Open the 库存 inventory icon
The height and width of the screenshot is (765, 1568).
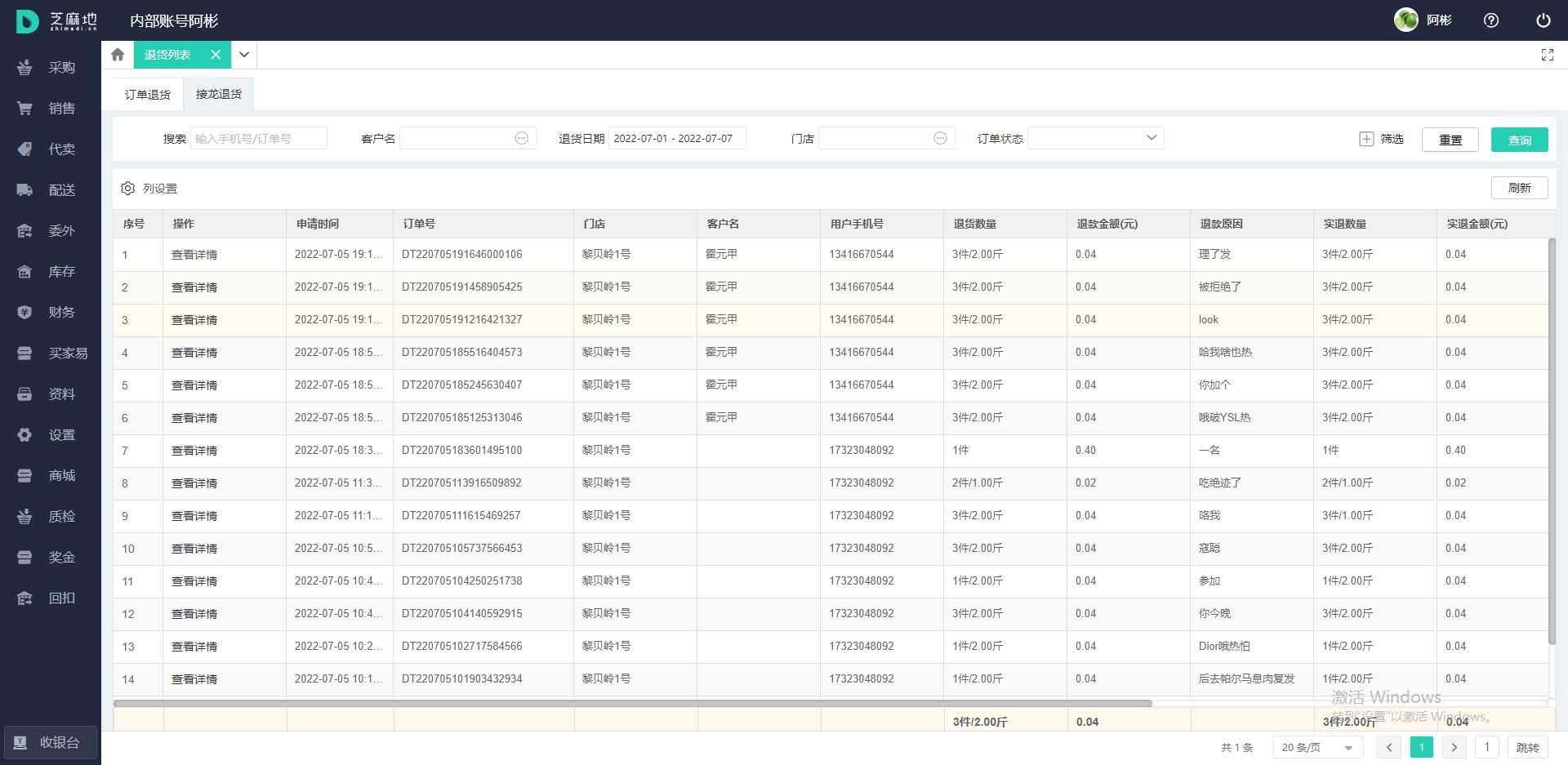pos(24,272)
